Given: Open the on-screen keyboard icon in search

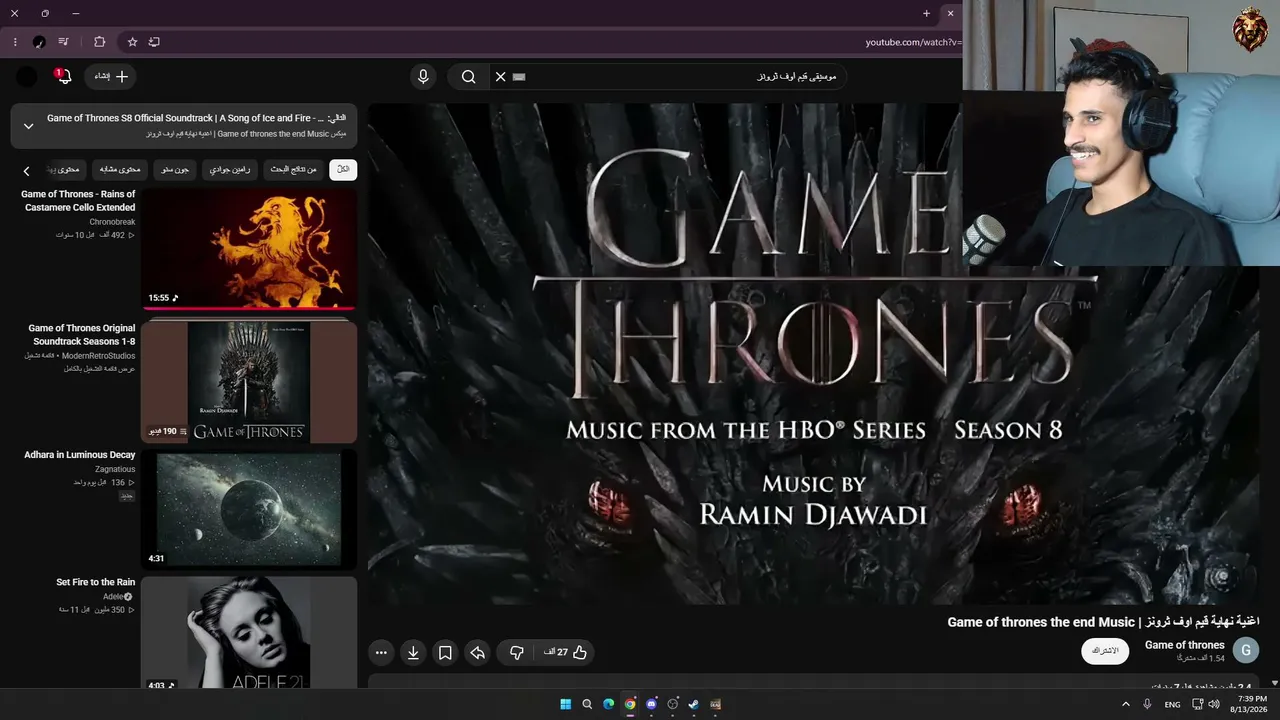Looking at the screenshot, I should coord(519,77).
